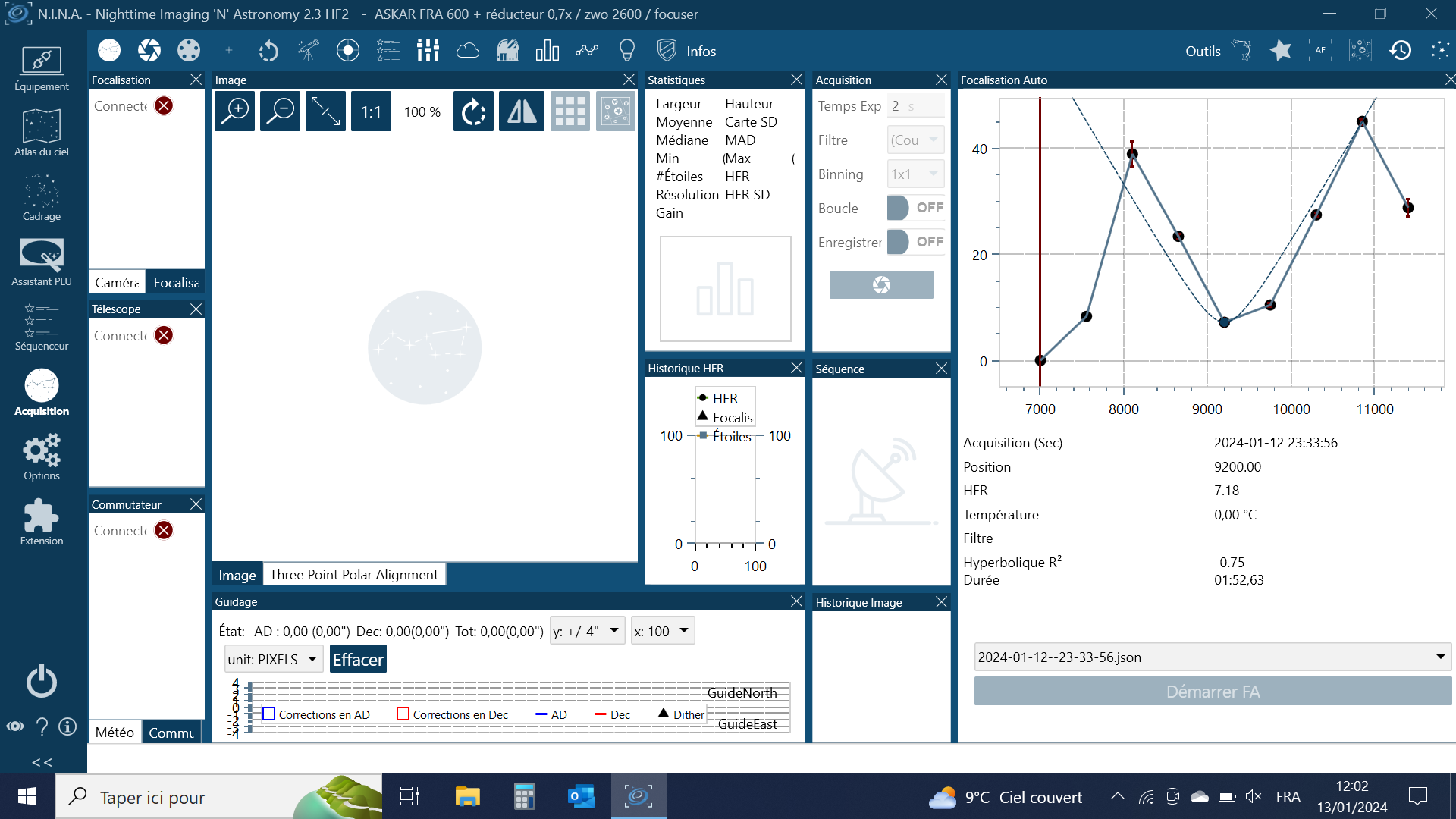This screenshot has height=819, width=1456.
Task: Click the cloud weather toolbar icon
Action: (468, 51)
